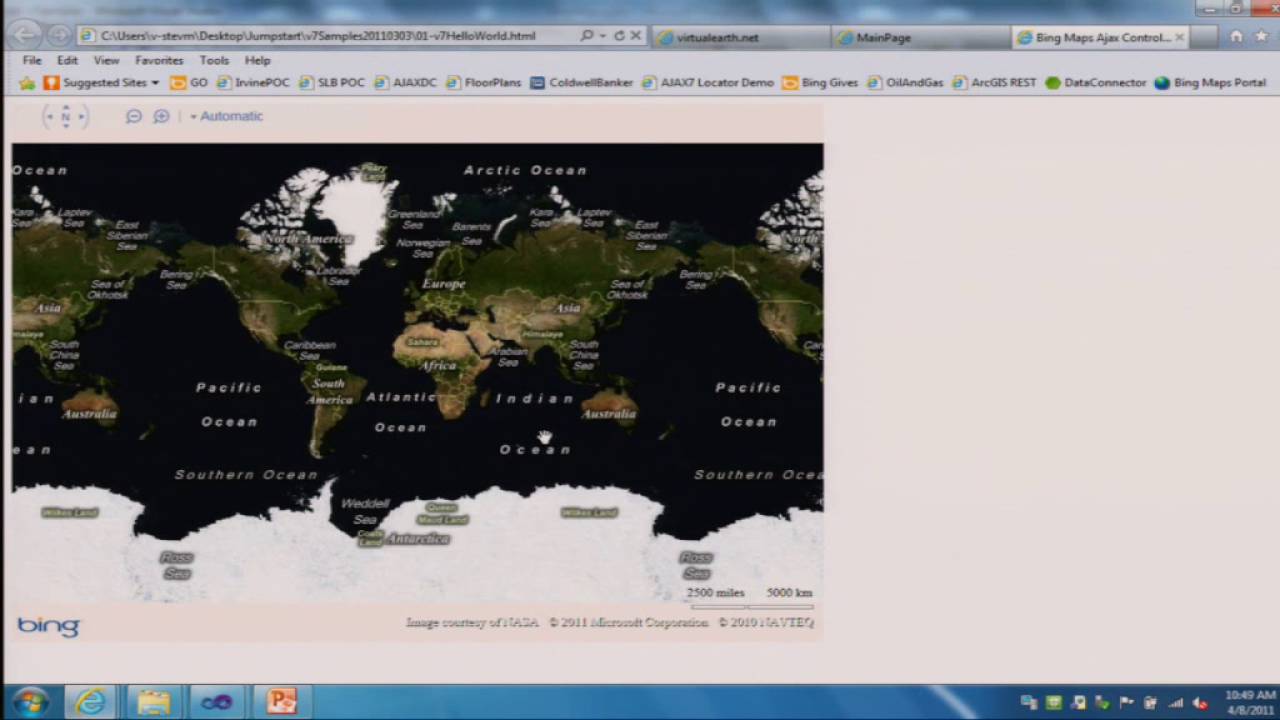
Task: Click the volume icon in system tray
Action: [x=1200, y=703]
